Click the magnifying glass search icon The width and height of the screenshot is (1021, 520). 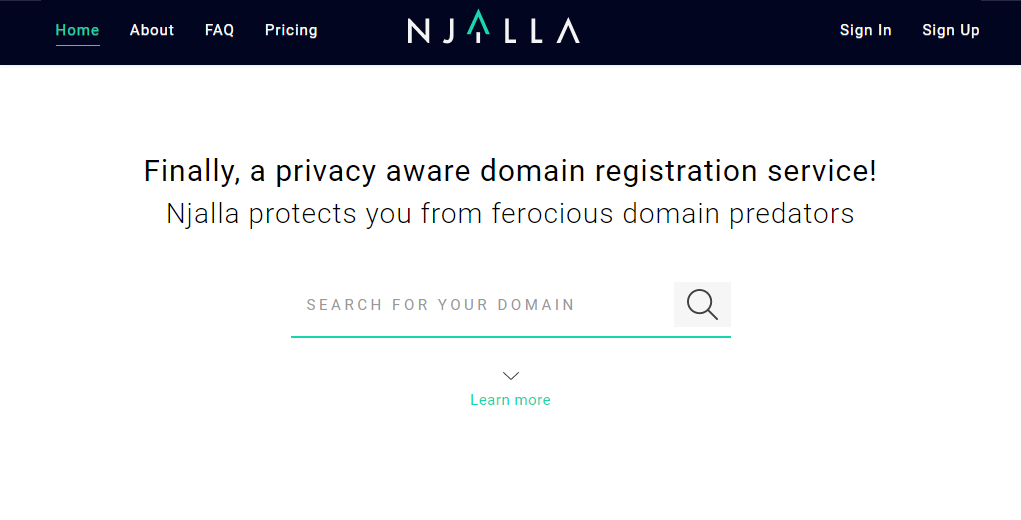point(702,305)
